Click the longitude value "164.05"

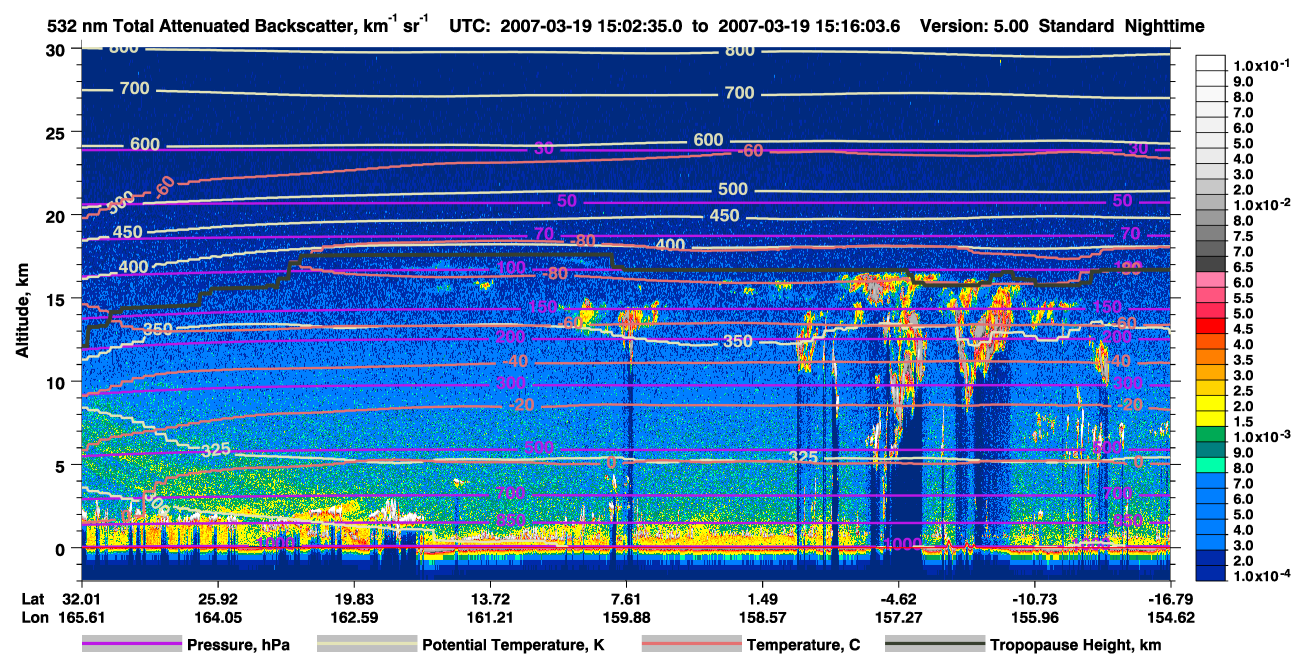pyautogui.click(x=217, y=618)
